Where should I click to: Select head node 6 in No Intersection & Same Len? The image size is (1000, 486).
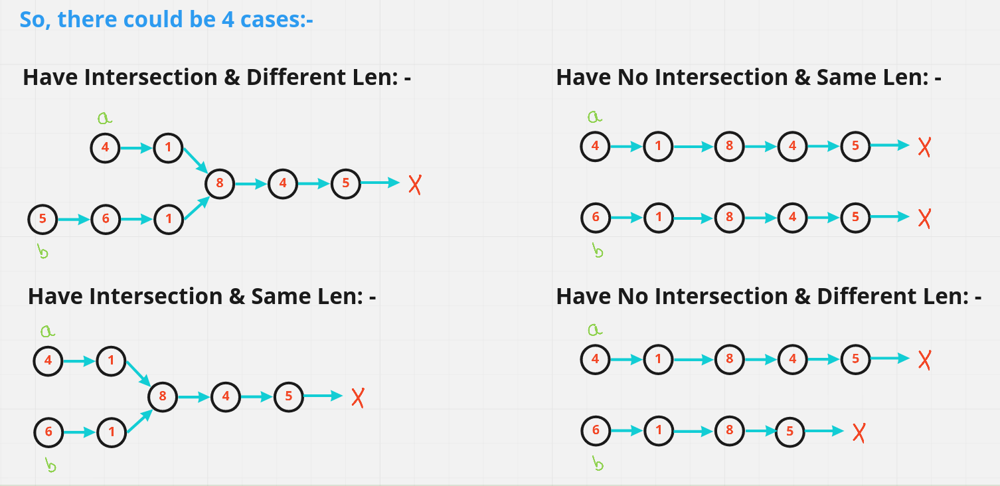click(x=595, y=217)
